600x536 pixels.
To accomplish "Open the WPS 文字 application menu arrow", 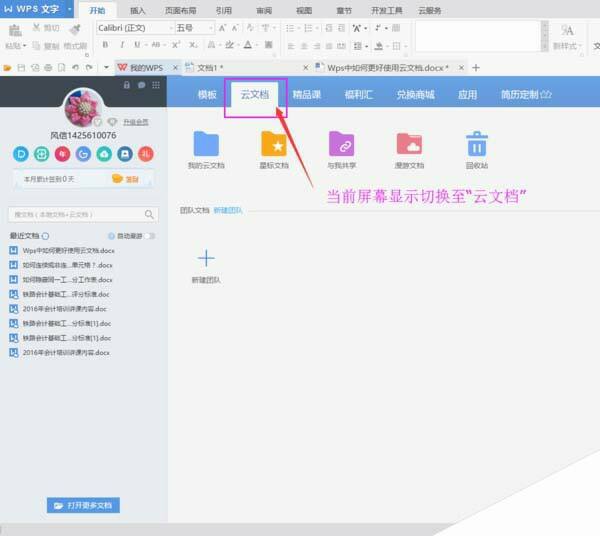I will [70, 9].
